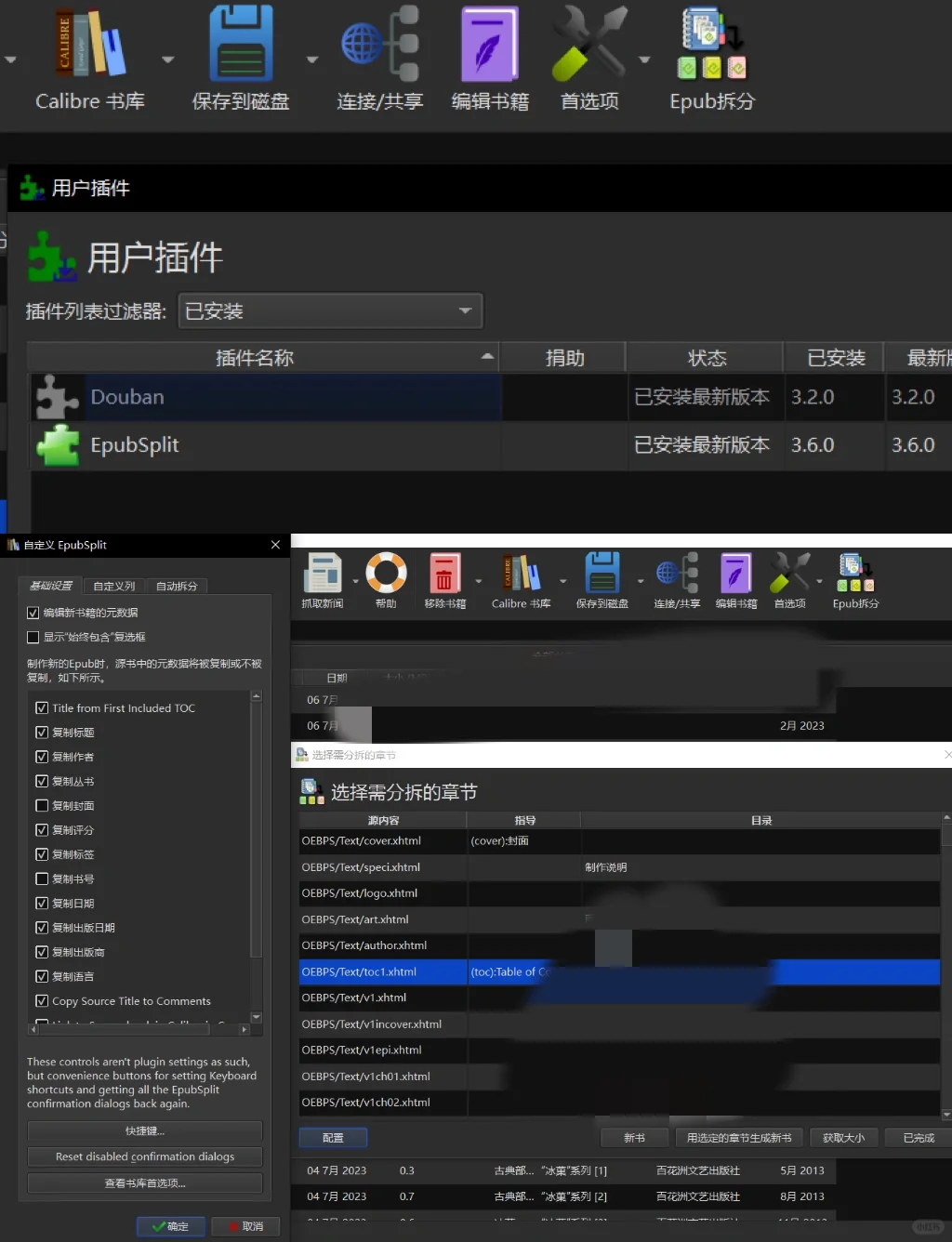
Task: Uncheck 复制标题 checkbox
Action: point(42,733)
